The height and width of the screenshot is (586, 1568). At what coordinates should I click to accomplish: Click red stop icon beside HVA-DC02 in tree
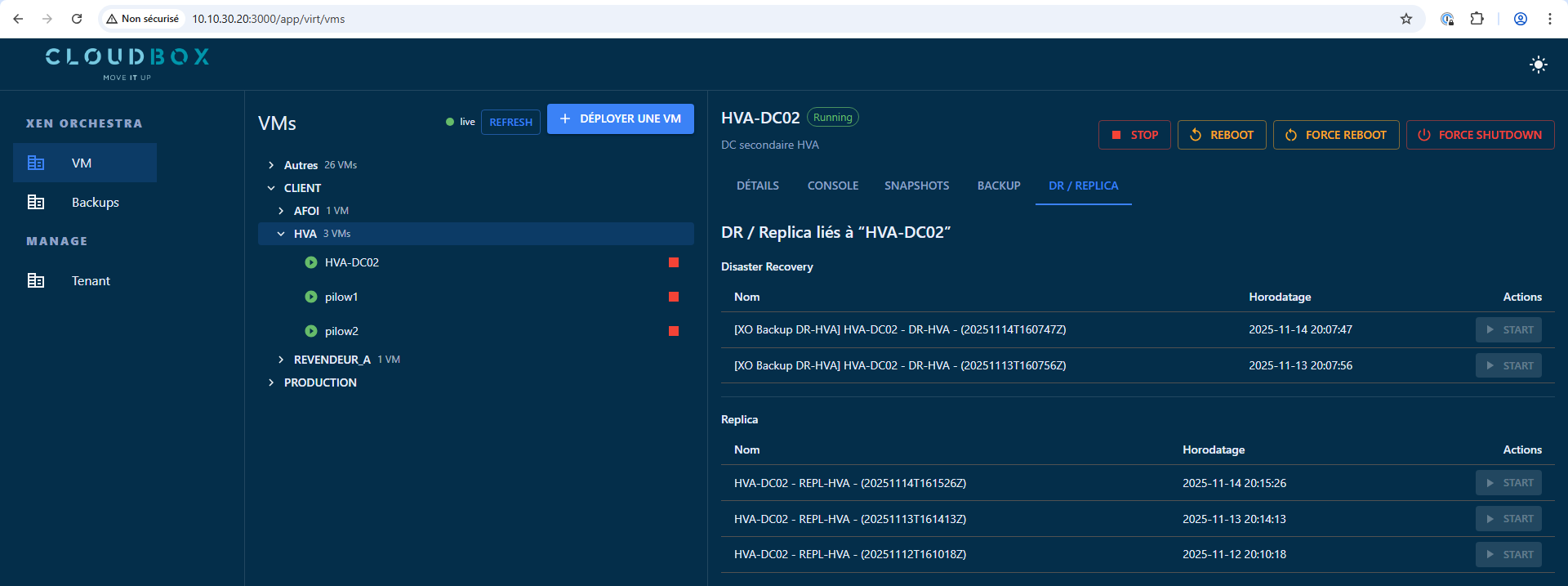(x=674, y=262)
